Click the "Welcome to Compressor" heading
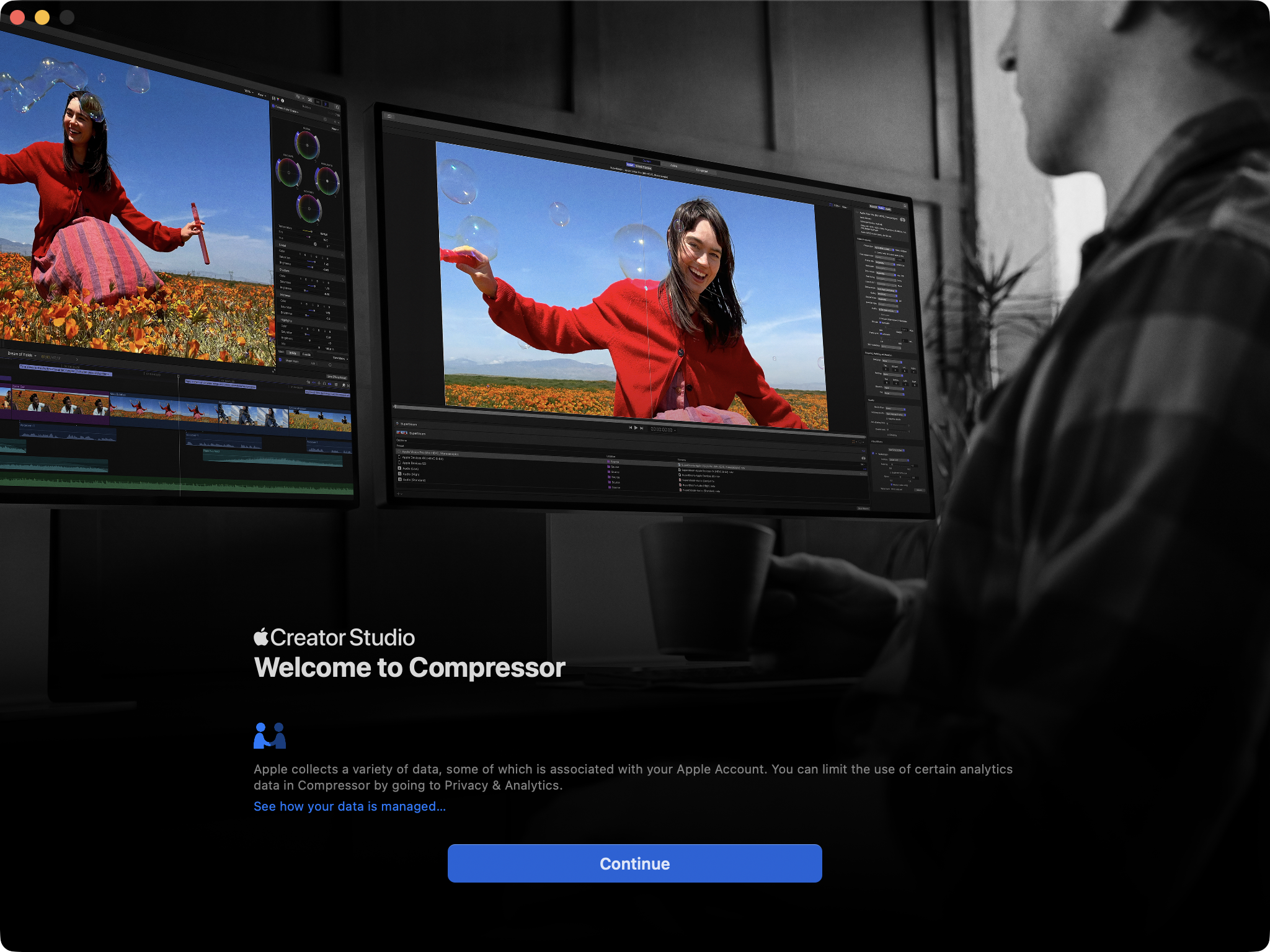 [409, 668]
